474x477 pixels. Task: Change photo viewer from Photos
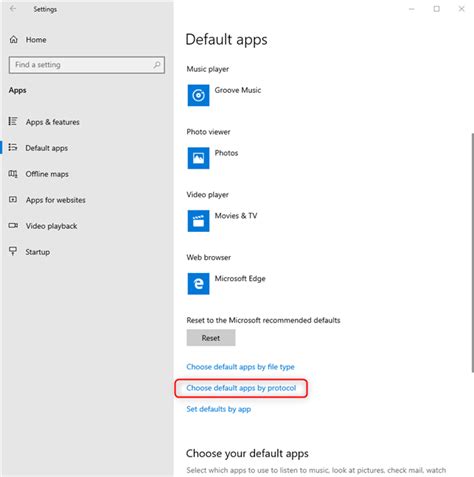pyautogui.click(x=226, y=153)
